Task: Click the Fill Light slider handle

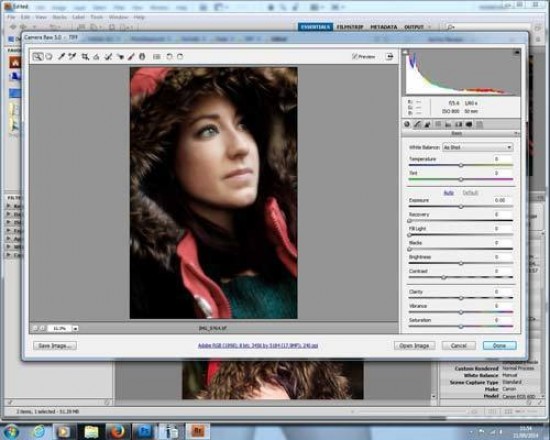Action: [x=409, y=235]
